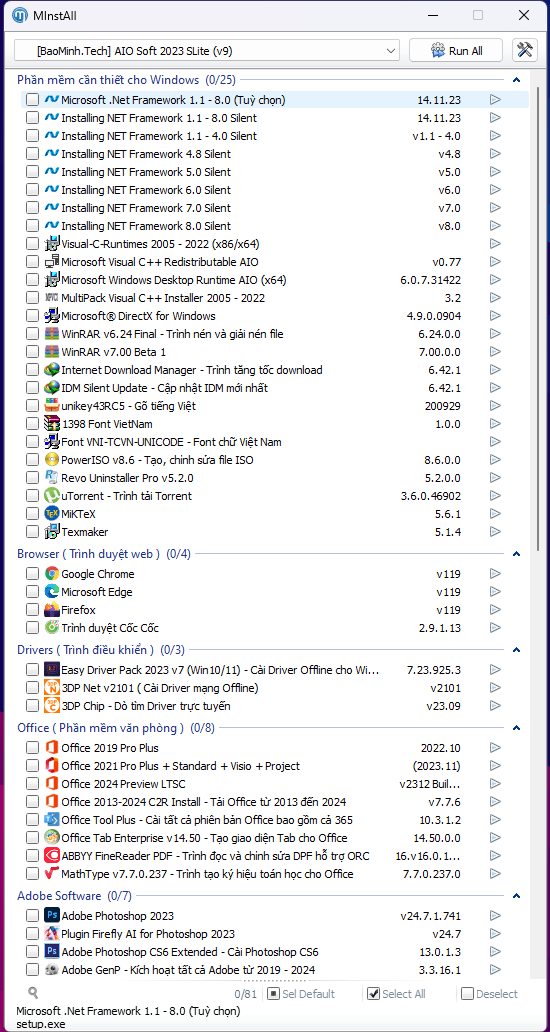This screenshot has height=1032, width=550.
Task: Check the Microsoft Edge checkbox
Action: (x=32, y=592)
